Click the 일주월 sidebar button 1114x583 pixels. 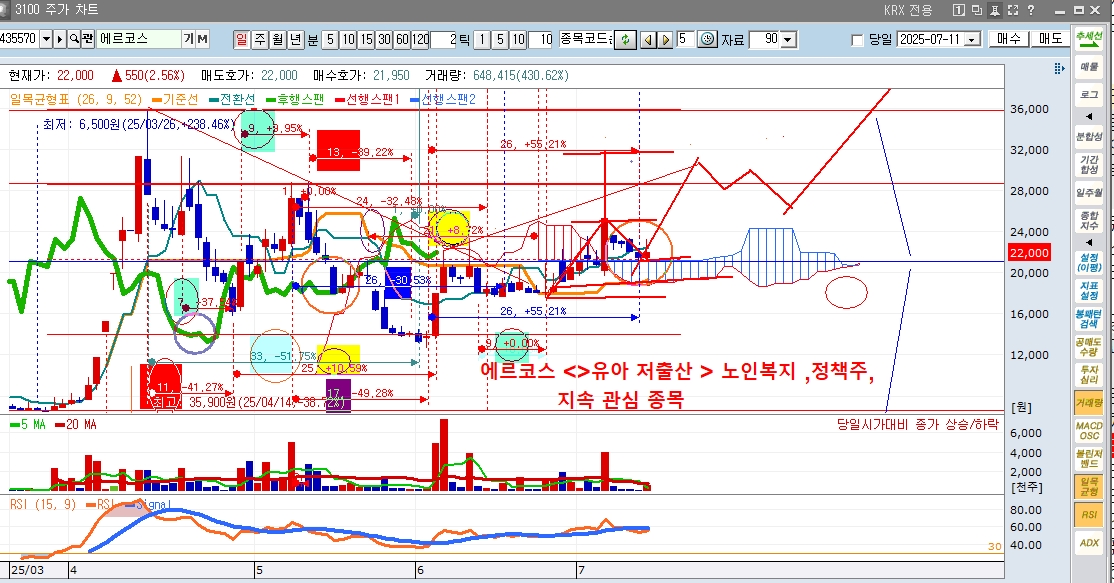(x=1089, y=193)
